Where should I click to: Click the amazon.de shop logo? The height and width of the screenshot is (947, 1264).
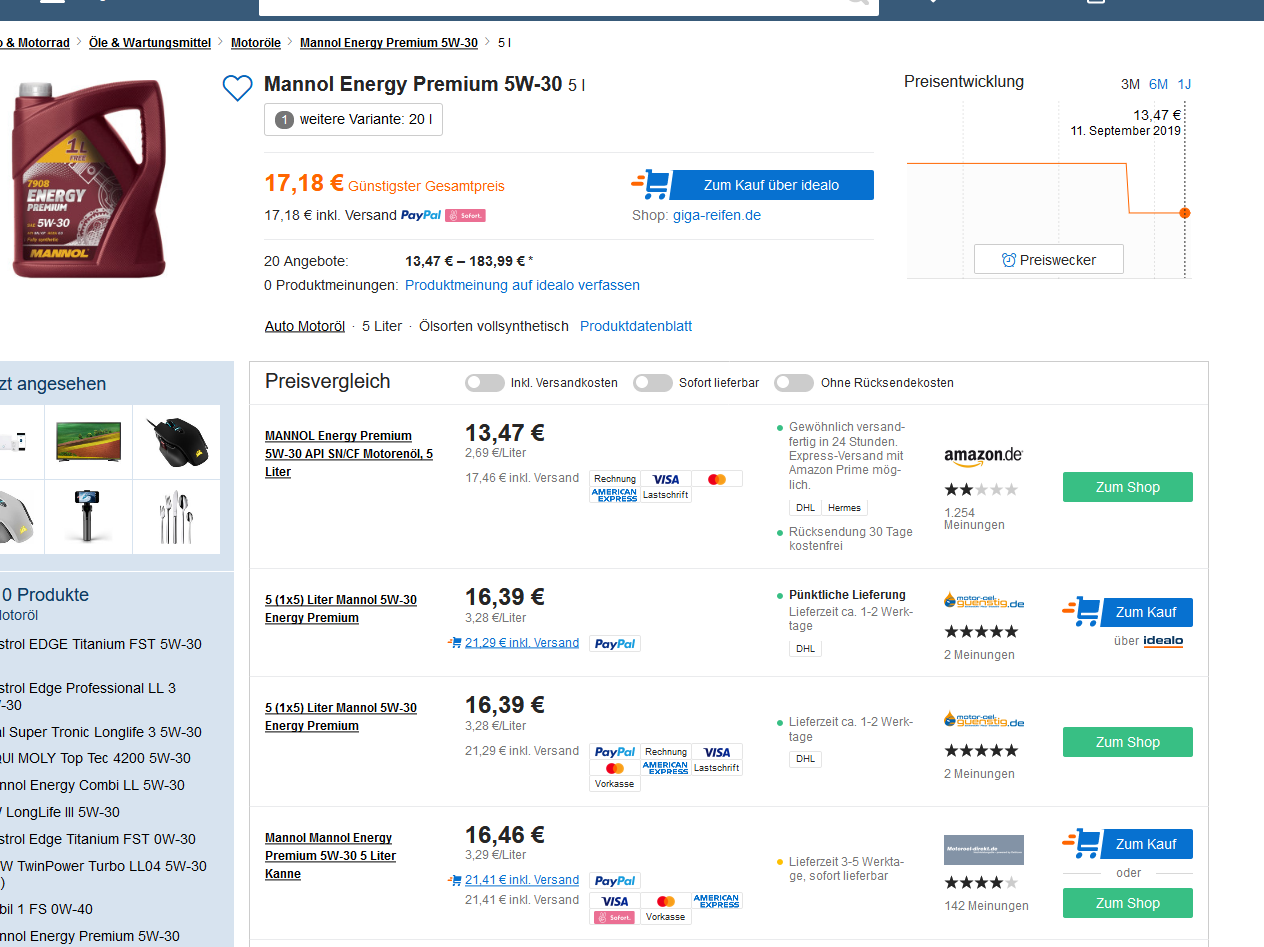pyautogui.click(x=983, y=456)
